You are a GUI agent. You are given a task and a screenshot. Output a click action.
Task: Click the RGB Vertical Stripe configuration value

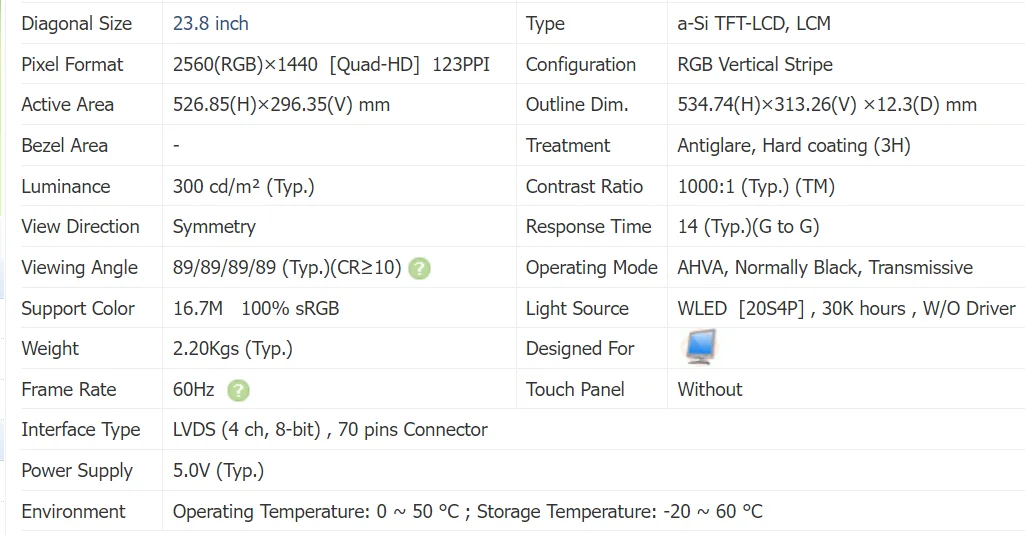click(x=755, y=64)
